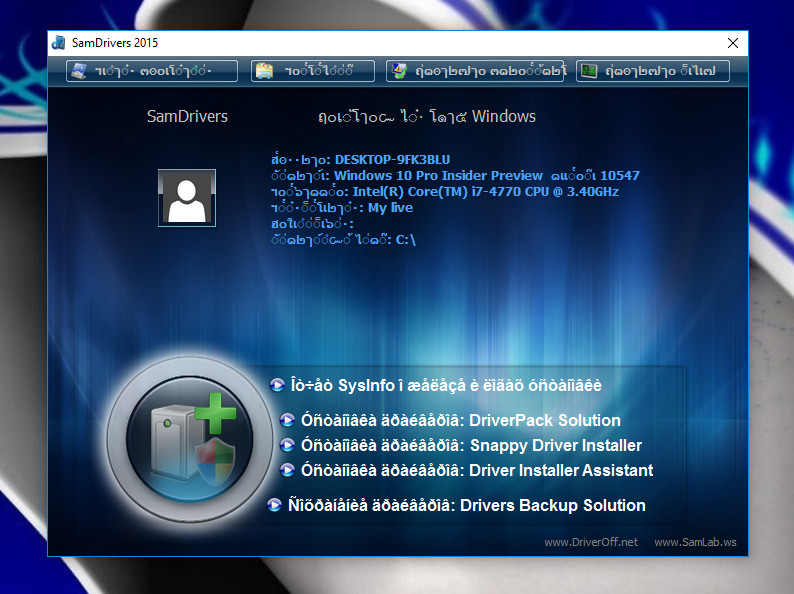Click the play arrow beside Driver Installer Assistant

[x=287, y=470]
